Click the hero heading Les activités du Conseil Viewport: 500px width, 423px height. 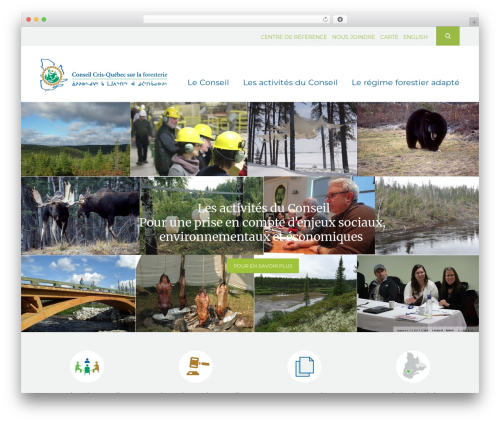pos(263,208)
